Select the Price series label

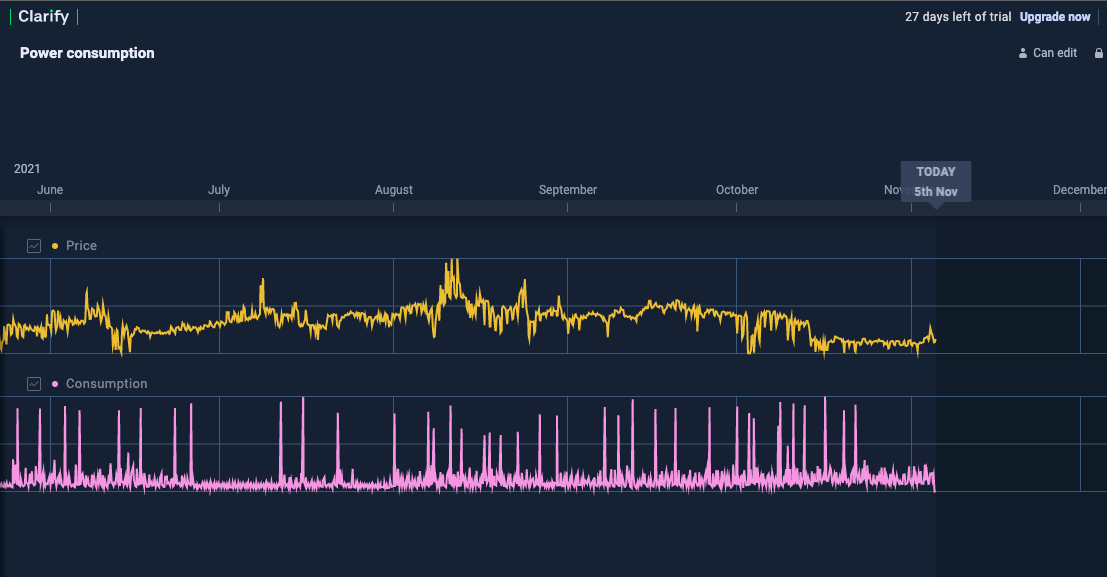(x=81, y=246)
